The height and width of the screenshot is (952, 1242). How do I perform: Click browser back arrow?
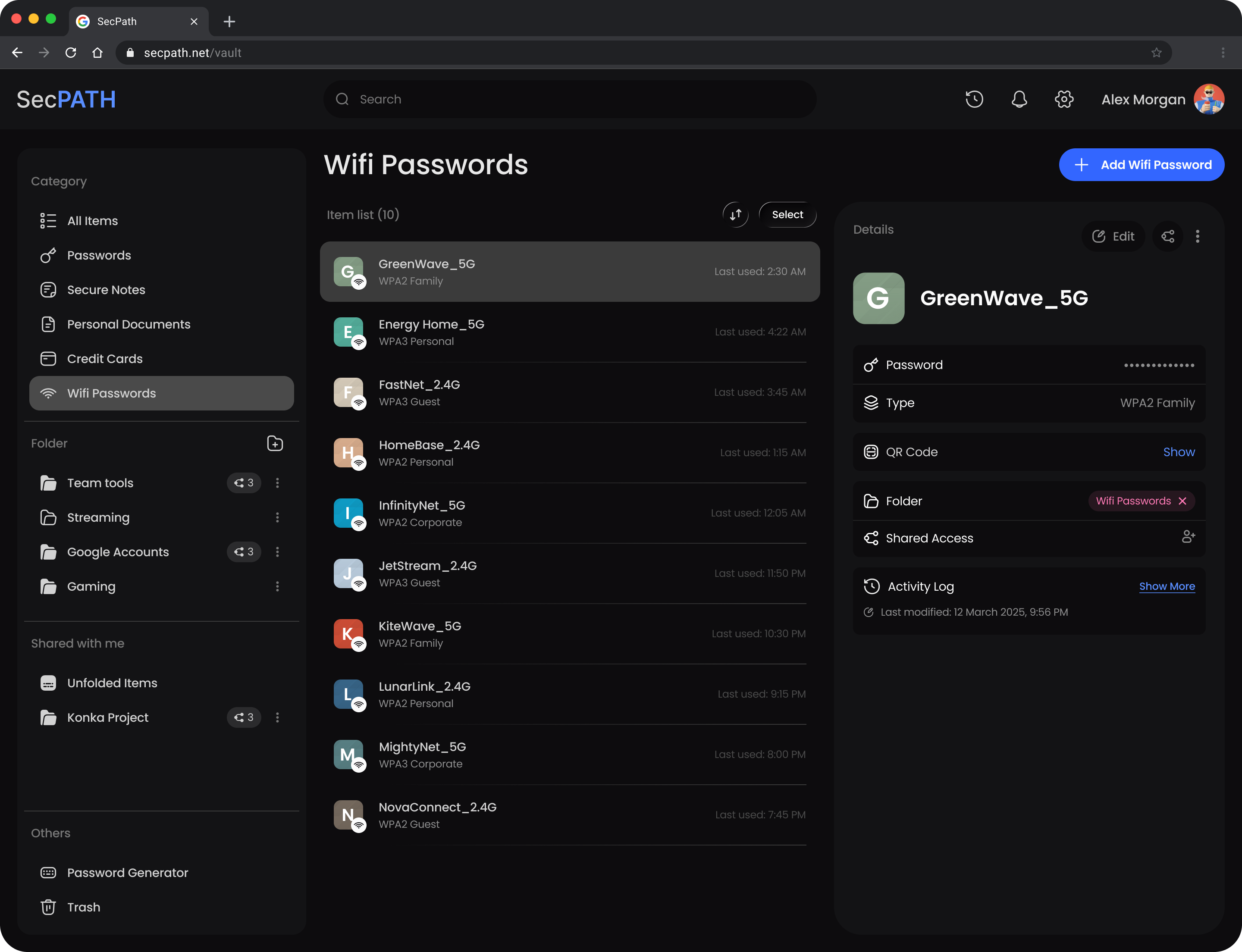point(17,53)
